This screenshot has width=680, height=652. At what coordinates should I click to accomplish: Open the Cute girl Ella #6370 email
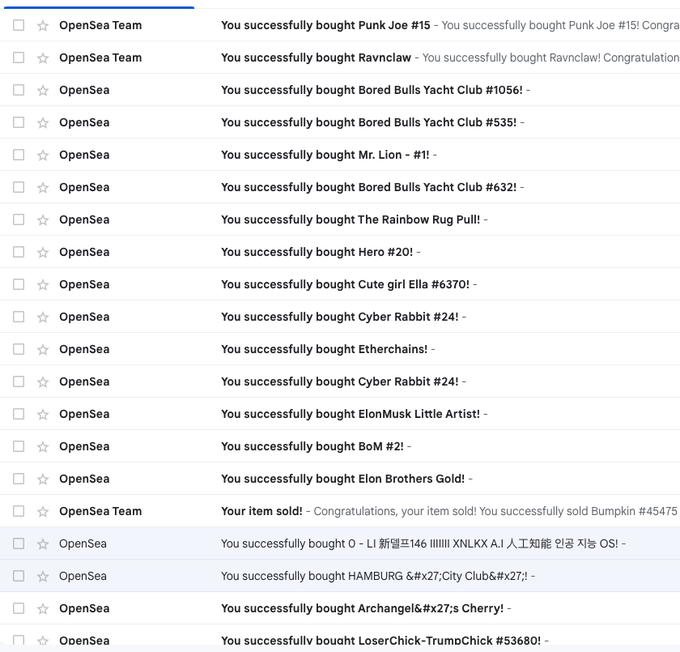pyautogui.click(x=340, y=284)
